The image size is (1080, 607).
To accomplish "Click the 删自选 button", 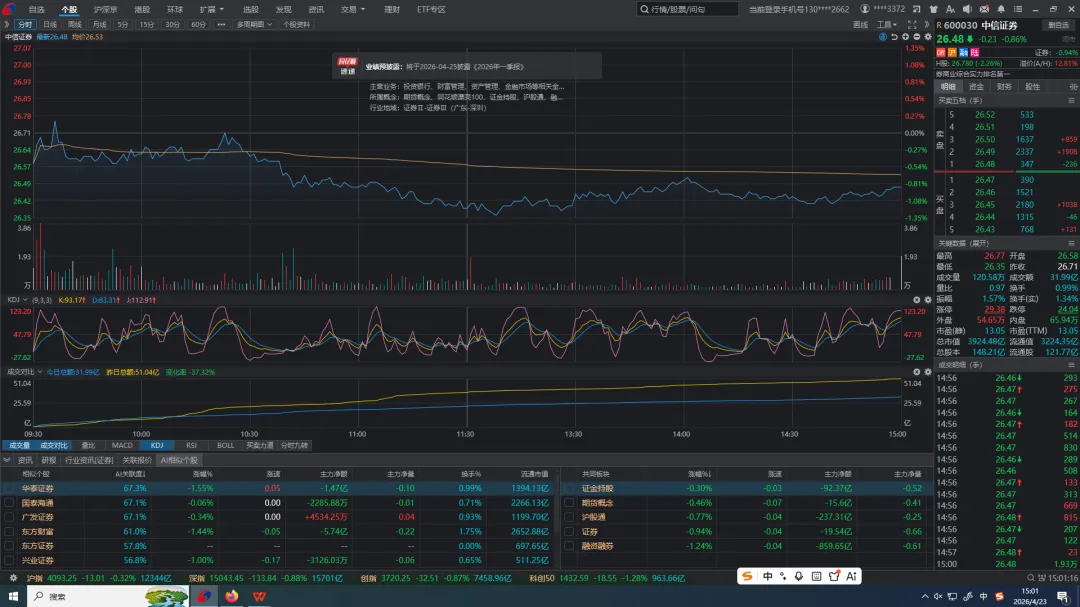I will coord(1057,25).
